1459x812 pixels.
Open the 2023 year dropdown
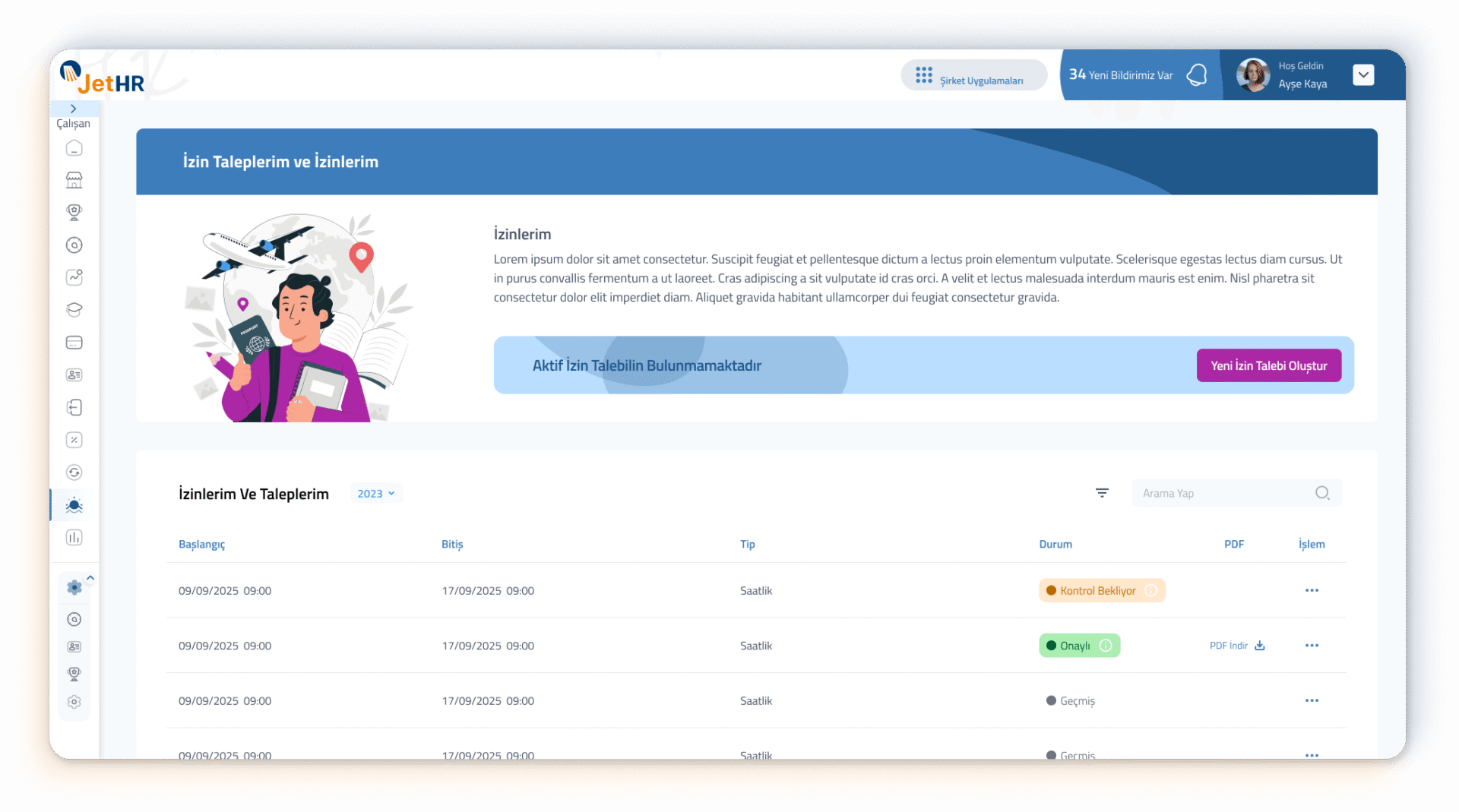[x=376, y=494]
